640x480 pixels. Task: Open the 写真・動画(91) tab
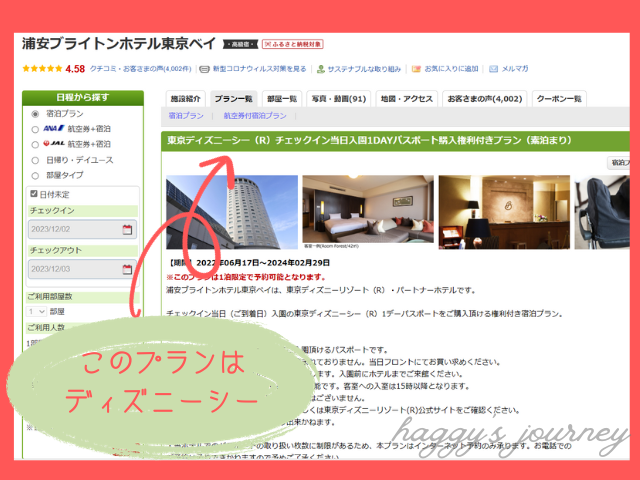click(x=338, y=99)
